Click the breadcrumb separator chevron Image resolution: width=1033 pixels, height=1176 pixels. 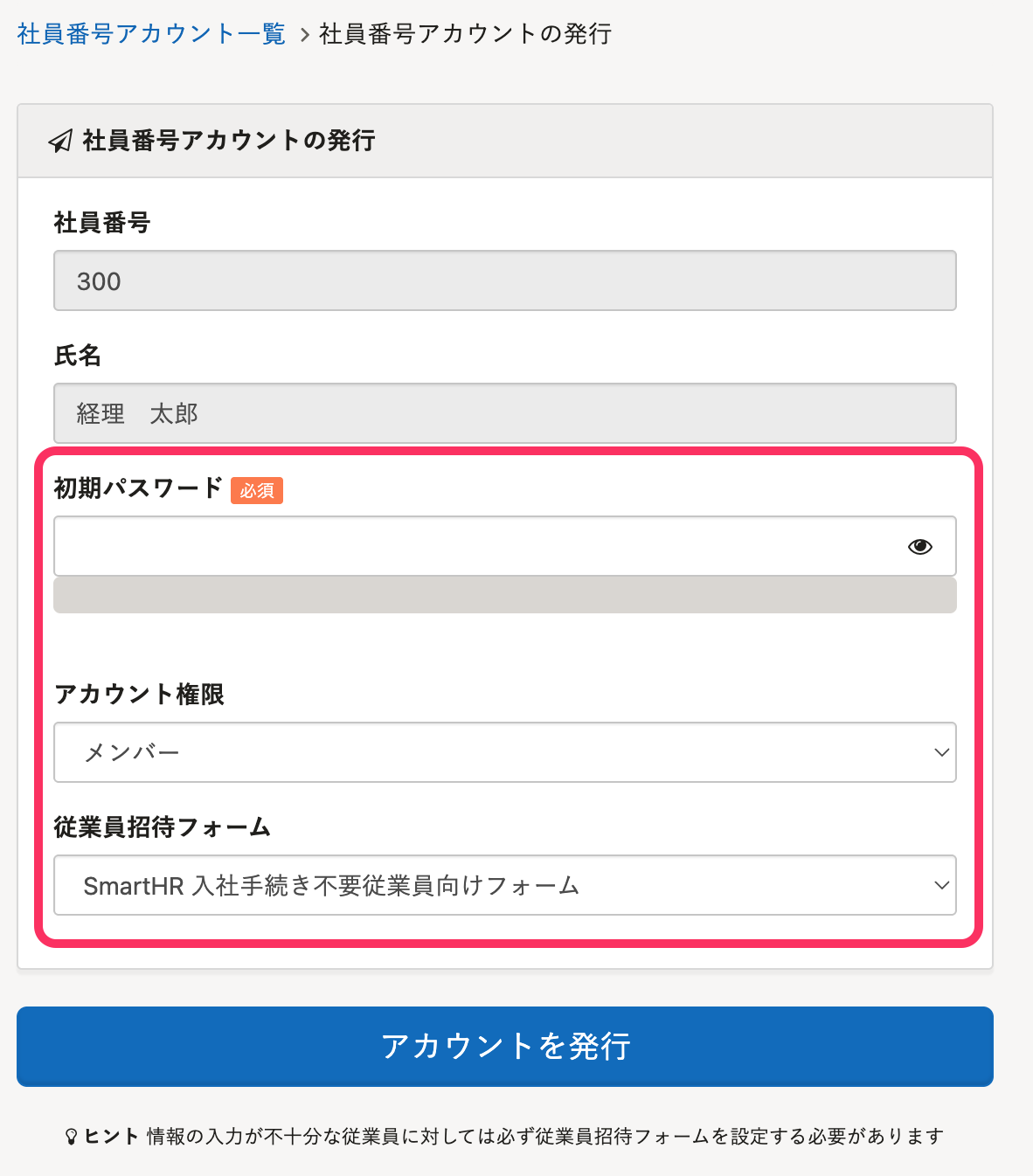[304, 35]
